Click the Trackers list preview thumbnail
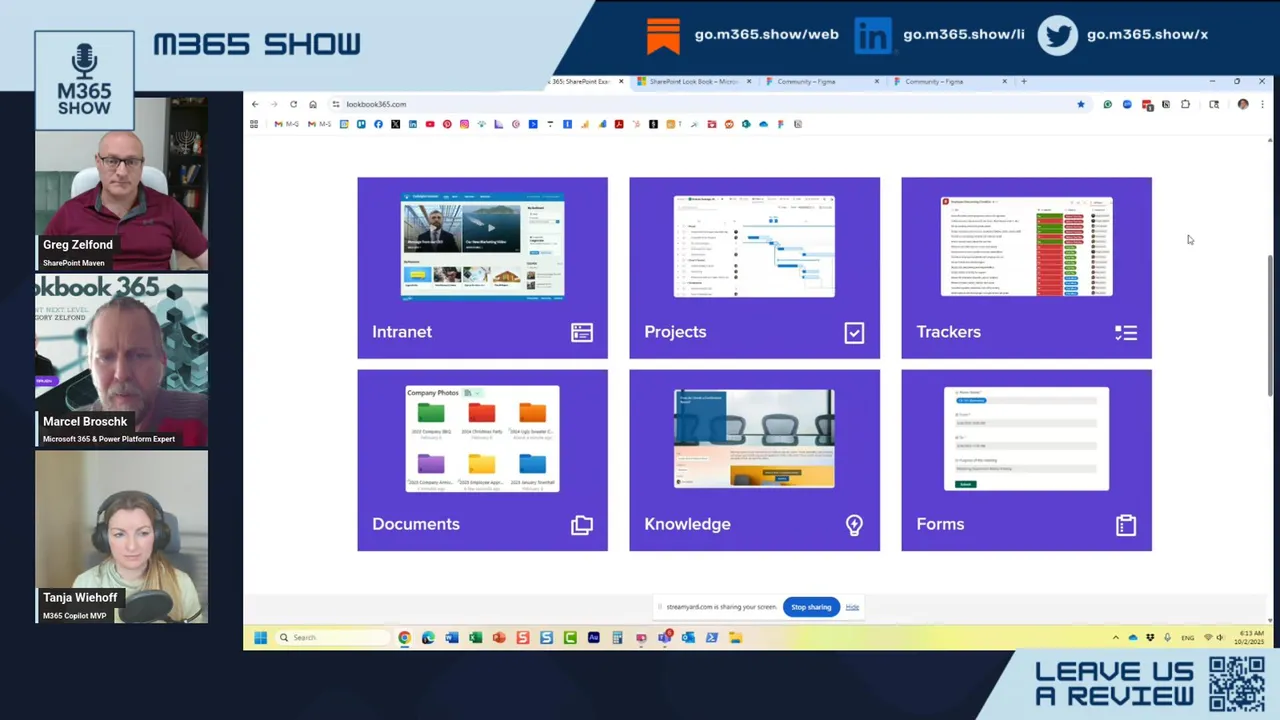Viewport: 1280px width, 720px height. click(1026, 246)
